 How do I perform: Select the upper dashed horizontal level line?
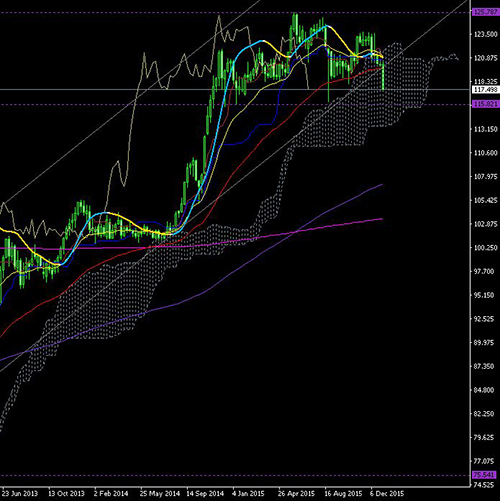coord(233,13)
